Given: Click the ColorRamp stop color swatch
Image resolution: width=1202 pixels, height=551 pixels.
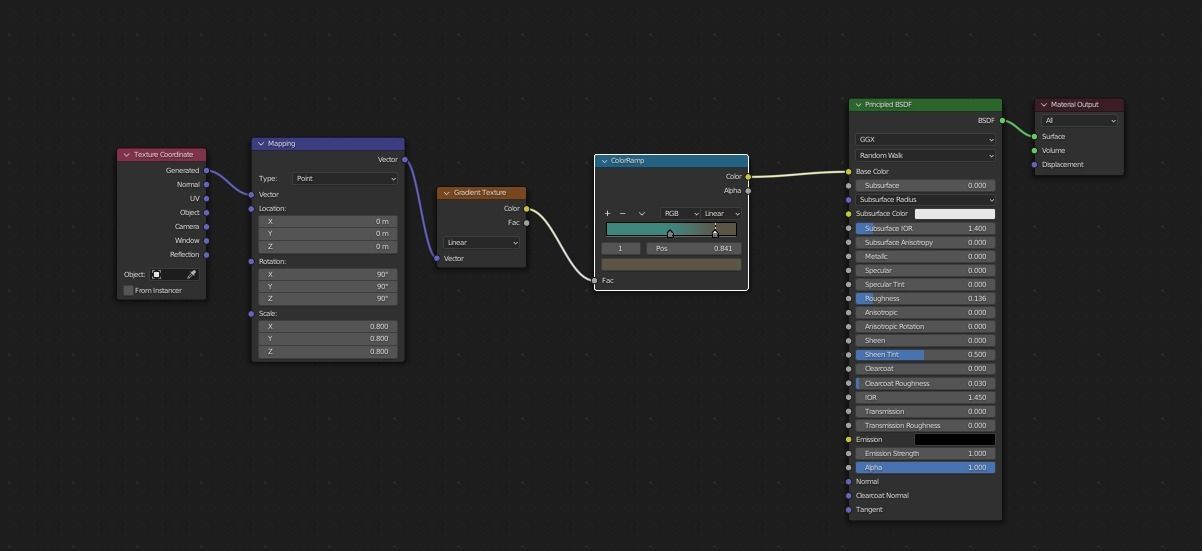Looking at the screenshot, I should tap(671, 264).
